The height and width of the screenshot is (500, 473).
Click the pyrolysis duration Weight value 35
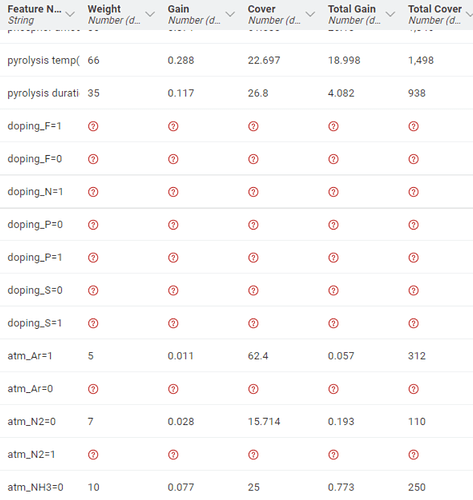tap(93, 93)
